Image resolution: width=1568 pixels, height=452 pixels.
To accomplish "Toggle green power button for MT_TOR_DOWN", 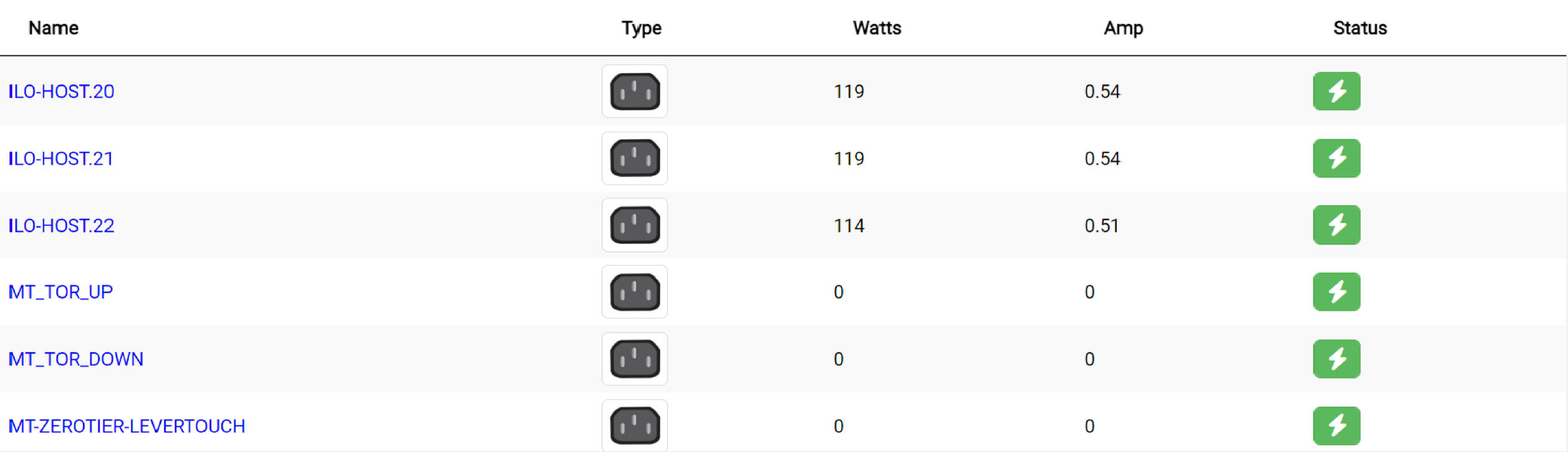I will coord(1337,359).
